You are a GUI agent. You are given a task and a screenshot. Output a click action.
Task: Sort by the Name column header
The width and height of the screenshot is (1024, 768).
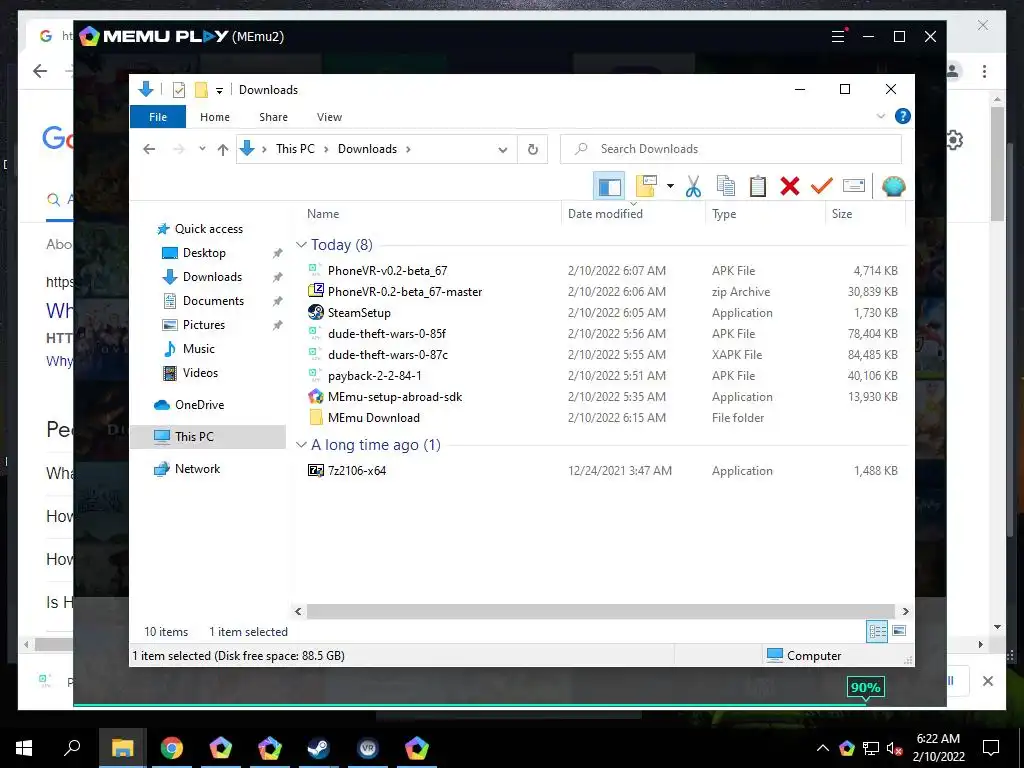[323, 214]
